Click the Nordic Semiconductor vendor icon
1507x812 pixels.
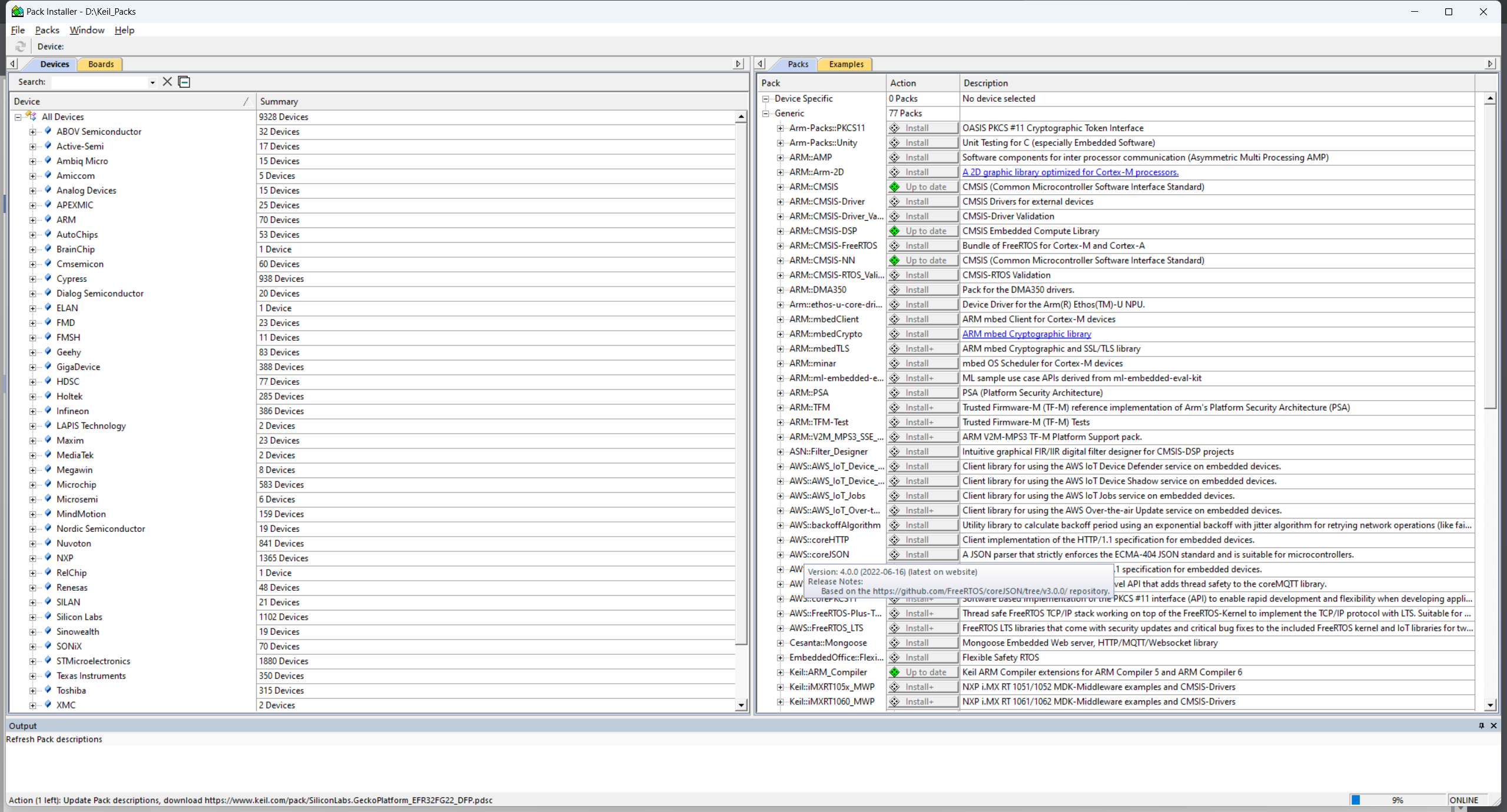point(48,528)
